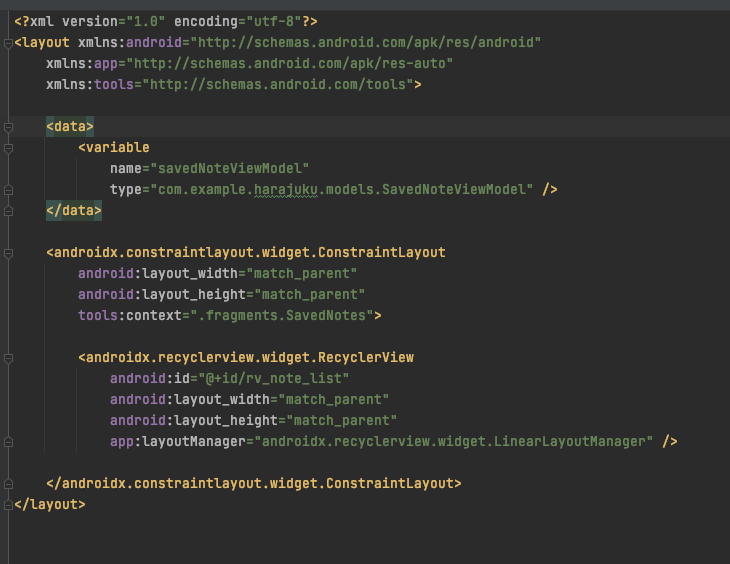Click fold marker beside closing data tag
This screenshot has width=730, height=564.
pyautogui.click(x=8, y=211)
